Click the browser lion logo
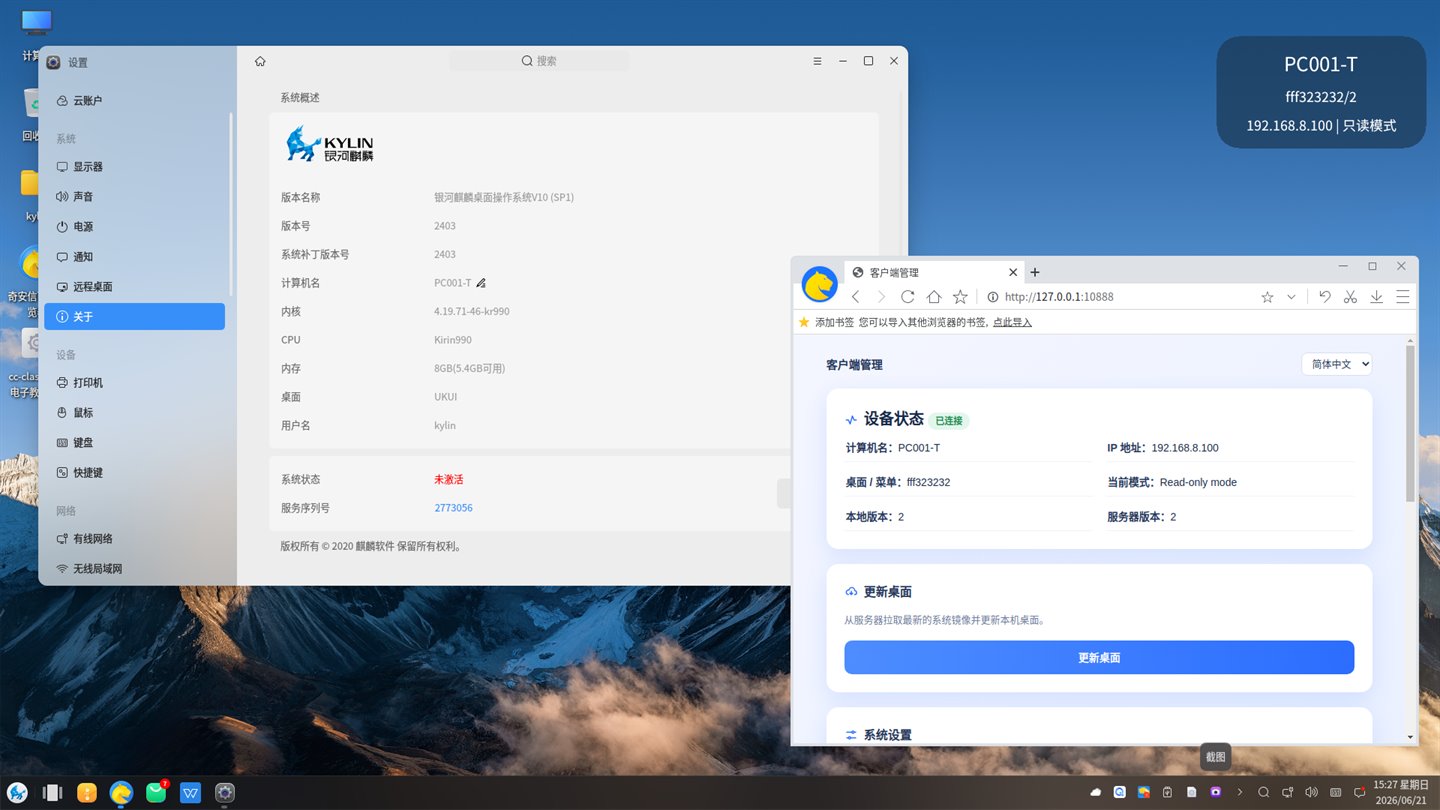 click(820, 284)
